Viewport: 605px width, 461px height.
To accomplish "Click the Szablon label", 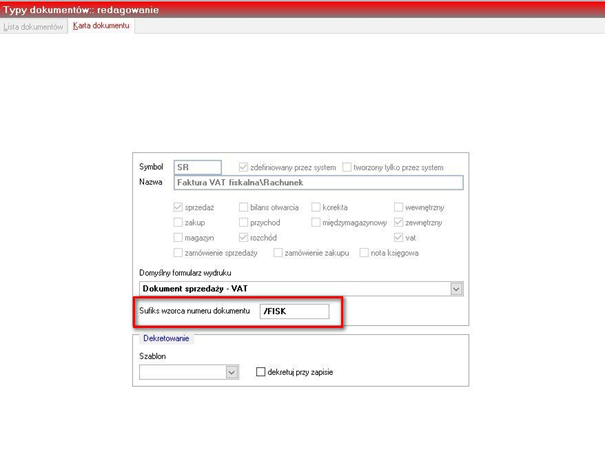I will [x=152, y=356].
